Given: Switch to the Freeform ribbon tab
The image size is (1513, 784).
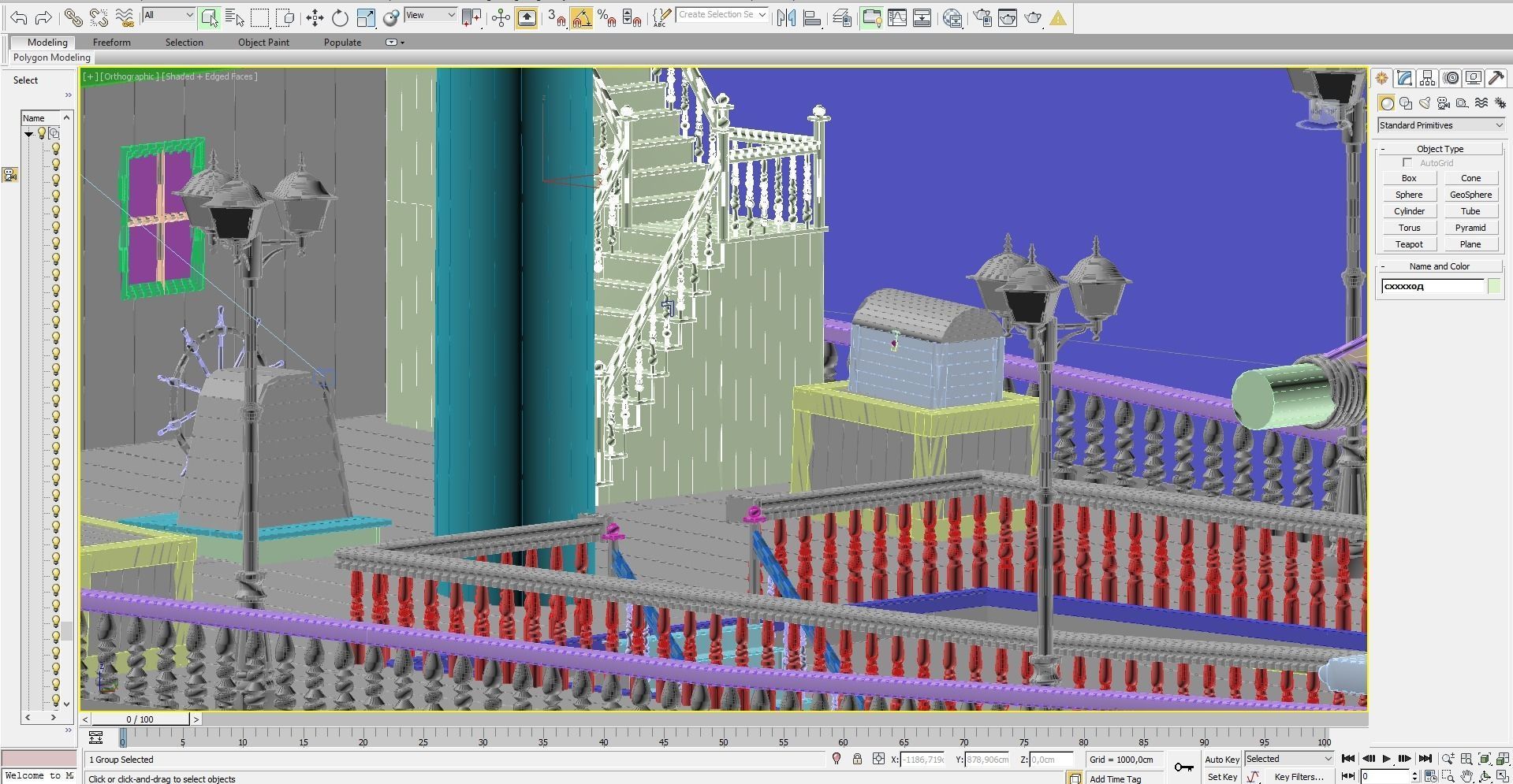Looking at the screenshot, I should coord(112,43).
